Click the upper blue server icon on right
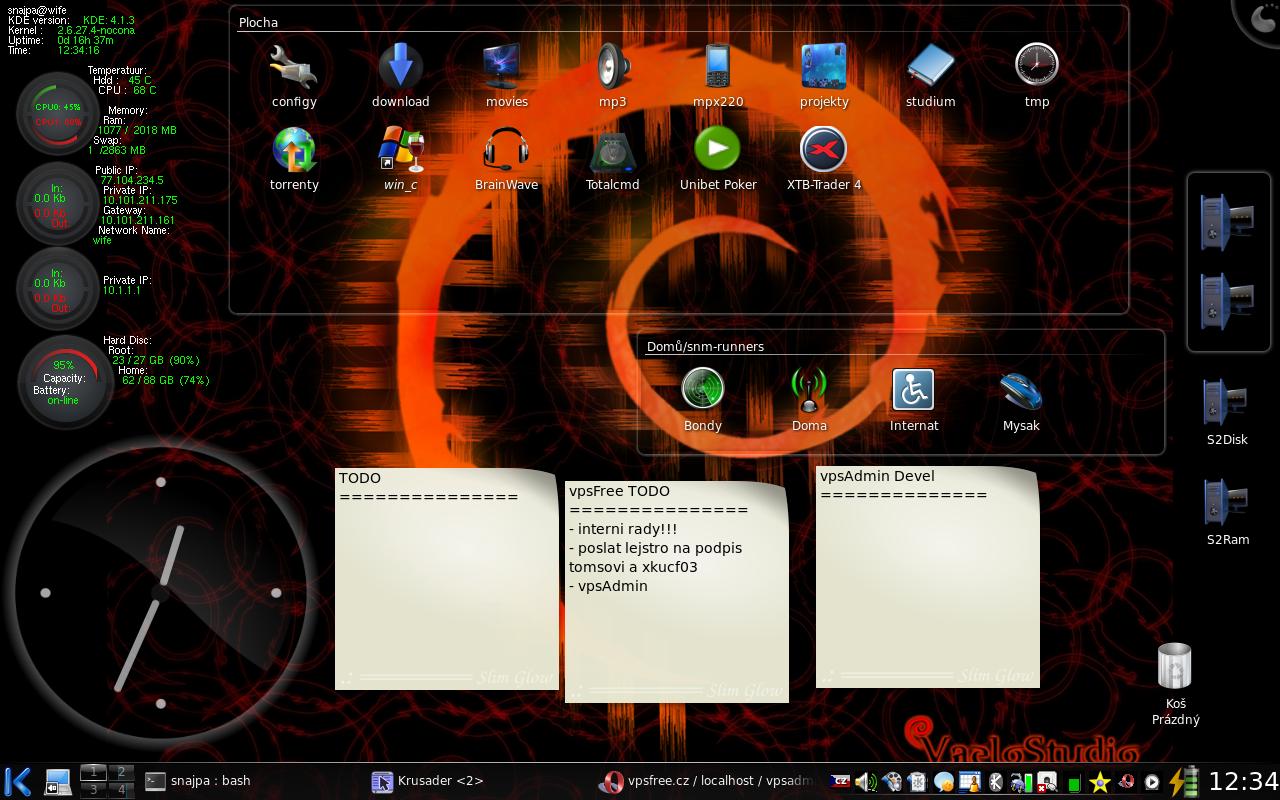This screenshot has width=1280, height=800. pos(1227,220)
